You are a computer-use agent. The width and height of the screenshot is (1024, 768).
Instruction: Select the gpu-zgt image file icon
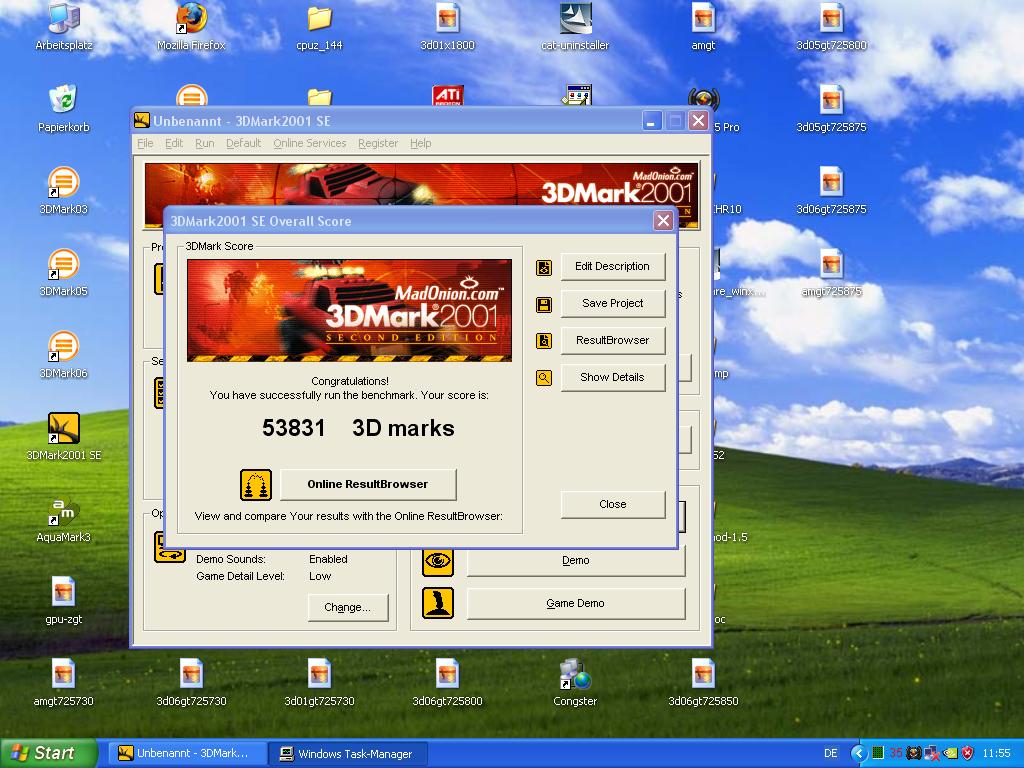63,601
